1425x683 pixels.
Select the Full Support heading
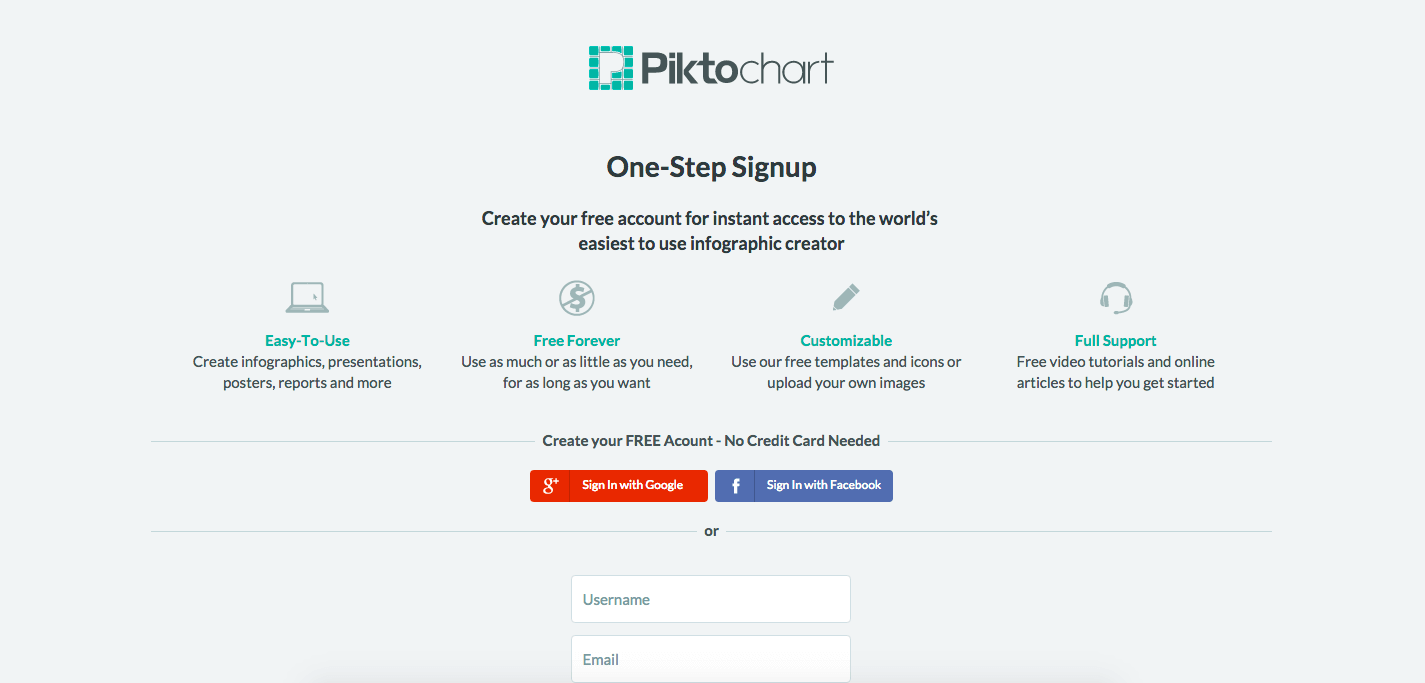[1116, 341]
